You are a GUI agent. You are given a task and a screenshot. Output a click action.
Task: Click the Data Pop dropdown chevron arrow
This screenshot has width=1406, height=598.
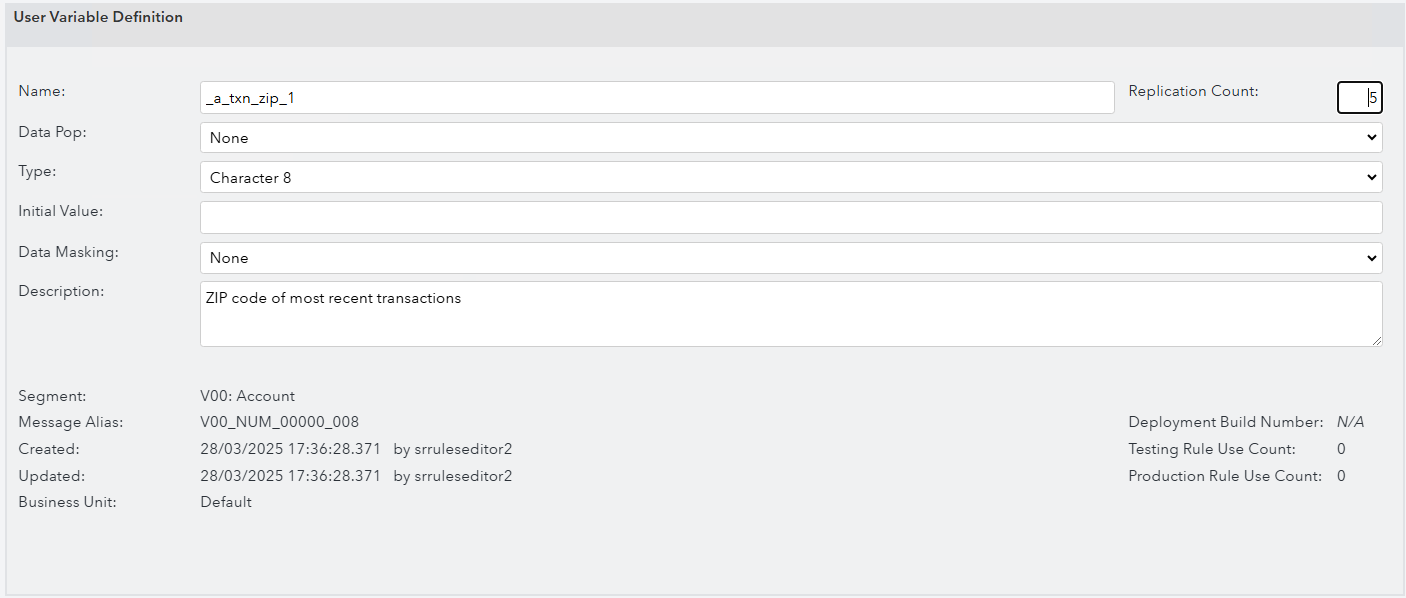1372,137
